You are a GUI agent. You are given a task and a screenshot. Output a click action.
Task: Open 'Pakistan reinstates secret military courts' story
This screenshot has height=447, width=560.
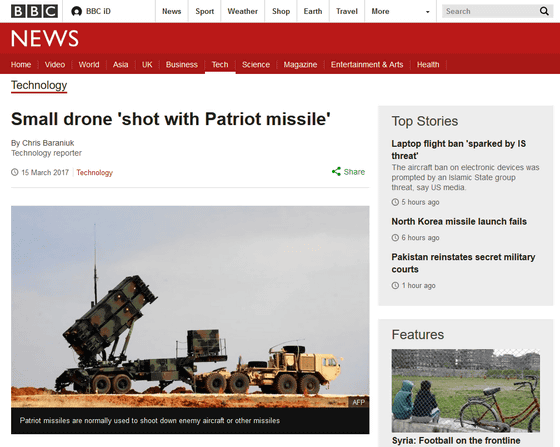pos(463,263)
